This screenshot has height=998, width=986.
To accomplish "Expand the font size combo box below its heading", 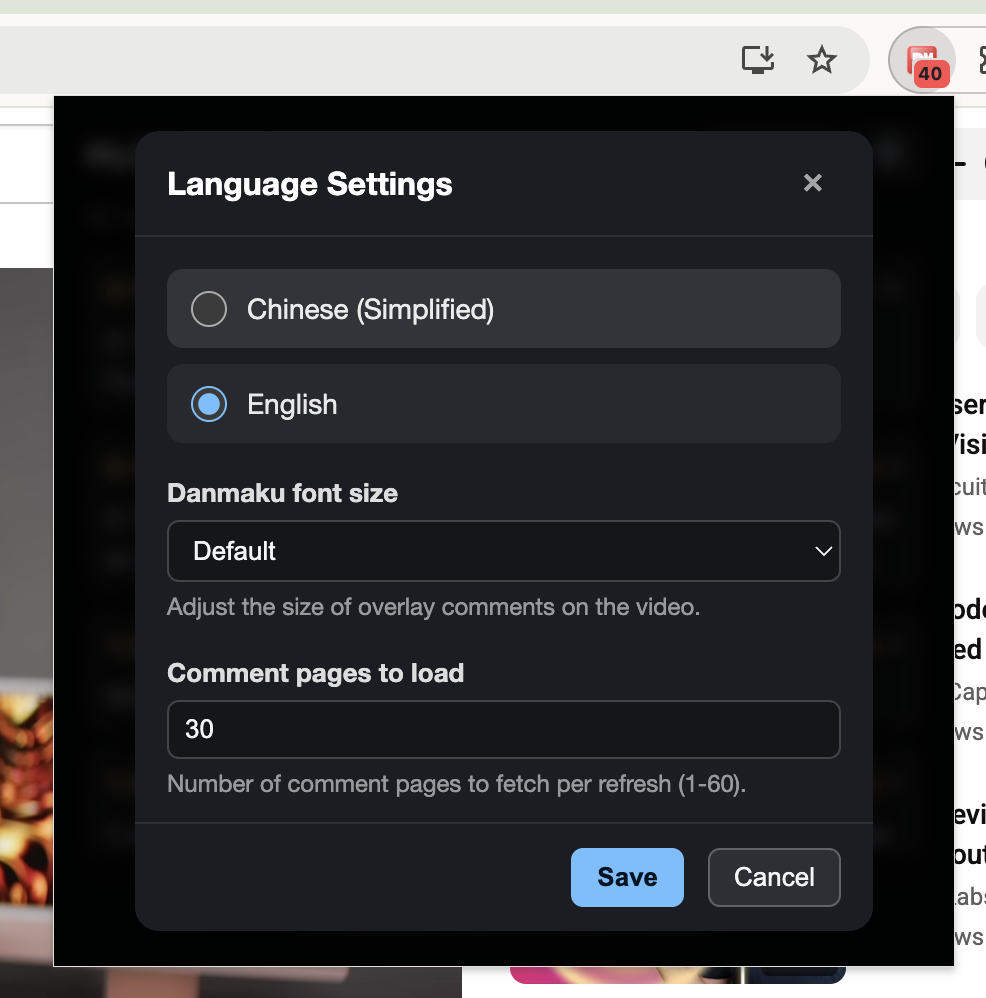I will click(503, 551).
